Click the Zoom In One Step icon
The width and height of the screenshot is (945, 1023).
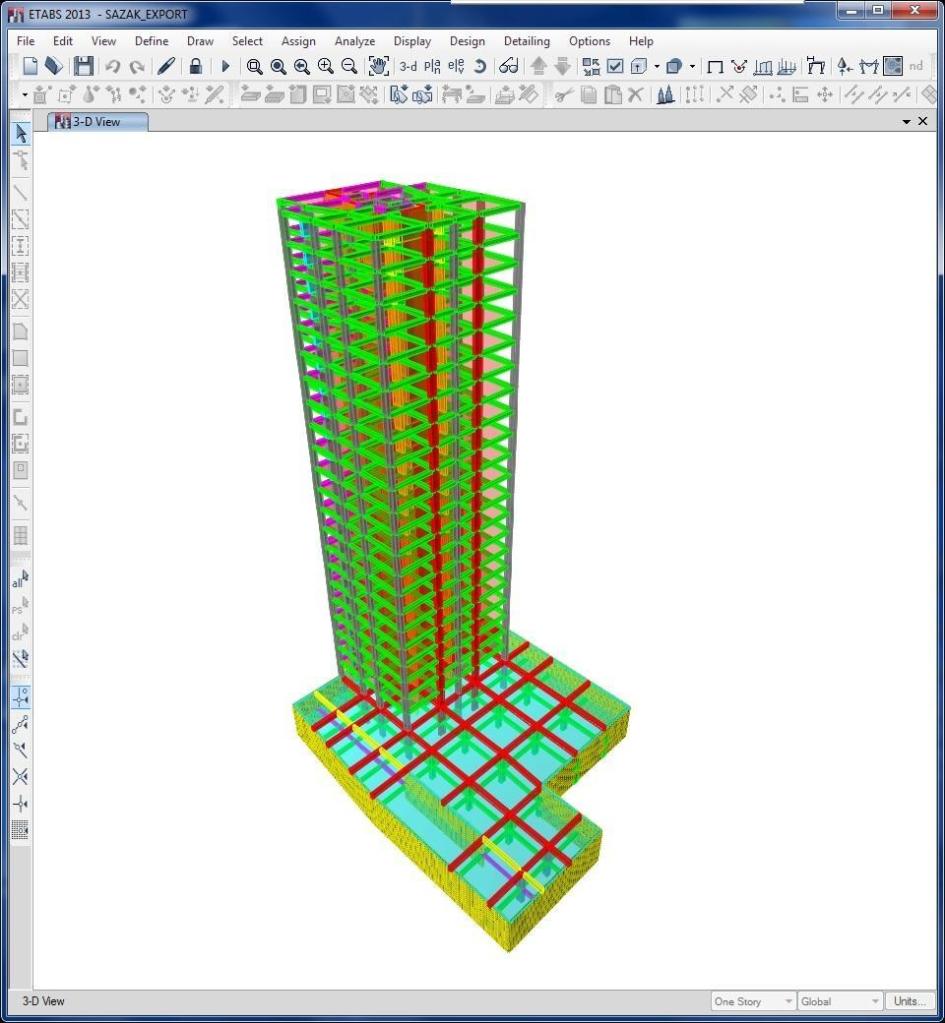pos(325,66)
